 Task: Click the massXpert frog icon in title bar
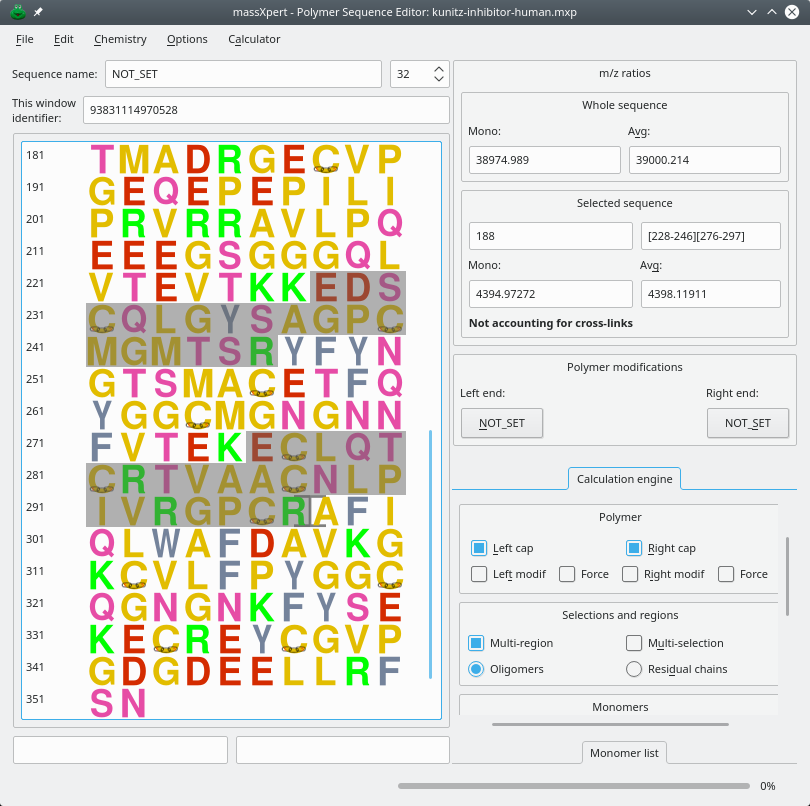click(17, 12)
